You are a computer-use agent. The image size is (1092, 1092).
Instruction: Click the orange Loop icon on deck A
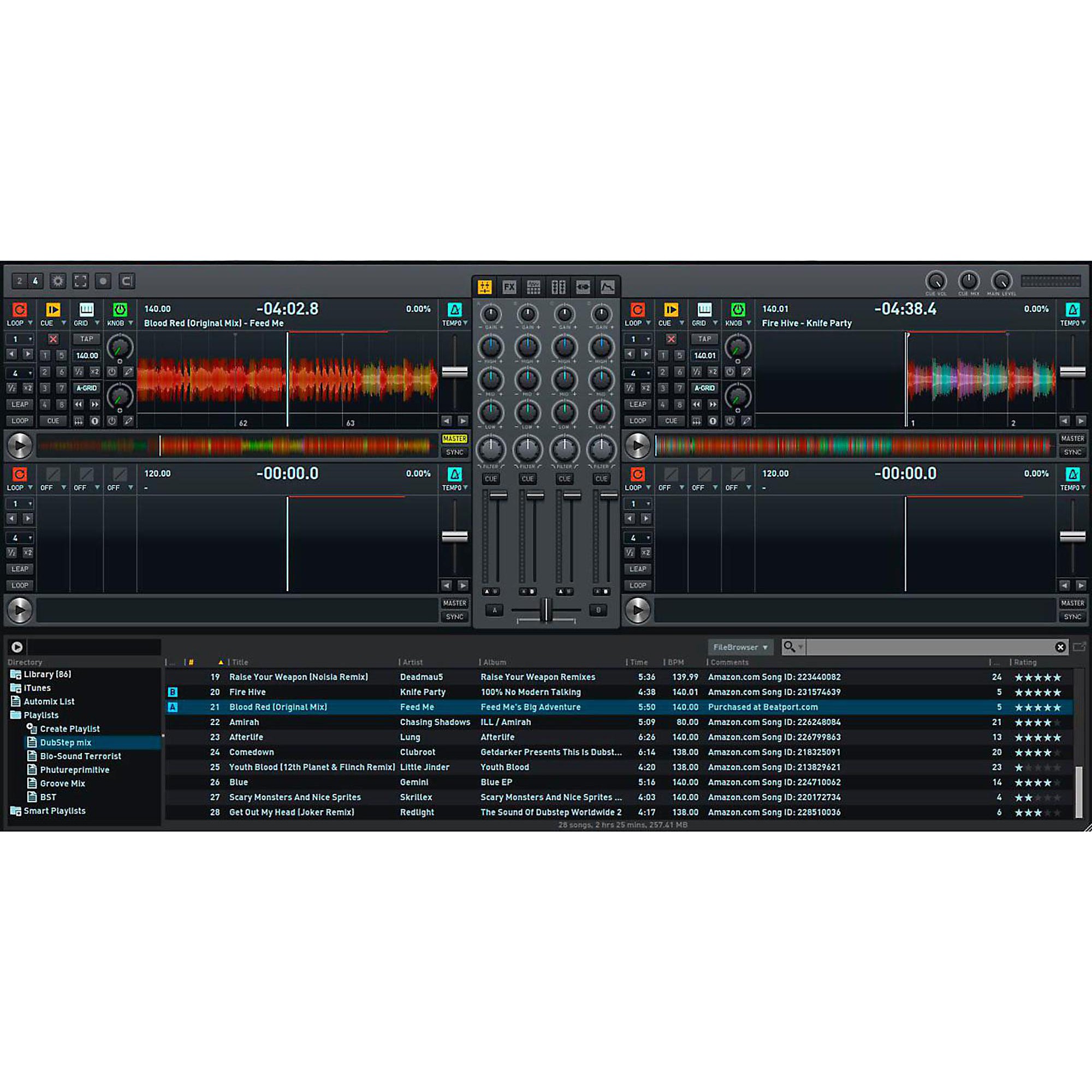pos(19,310)
